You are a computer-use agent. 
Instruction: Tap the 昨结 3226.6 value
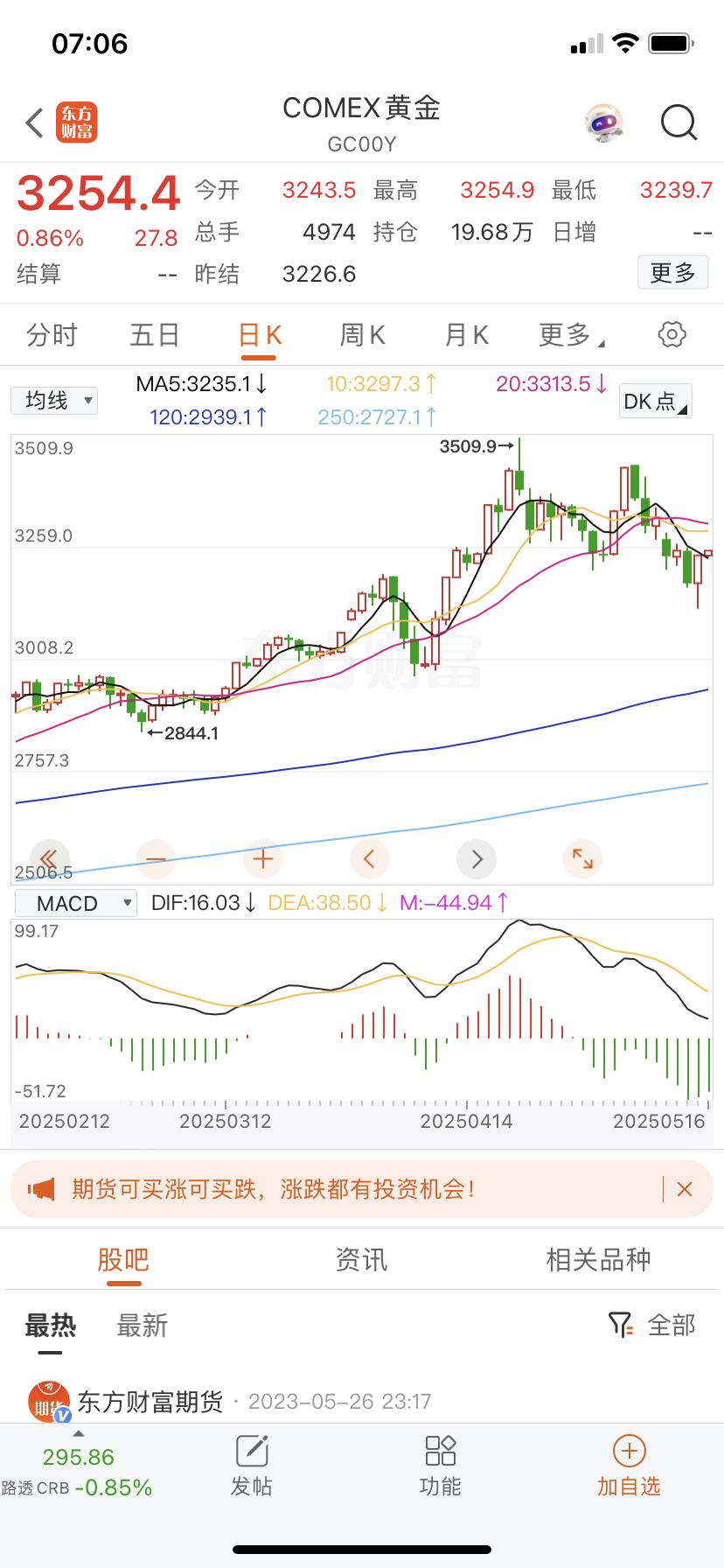(319, 274)
